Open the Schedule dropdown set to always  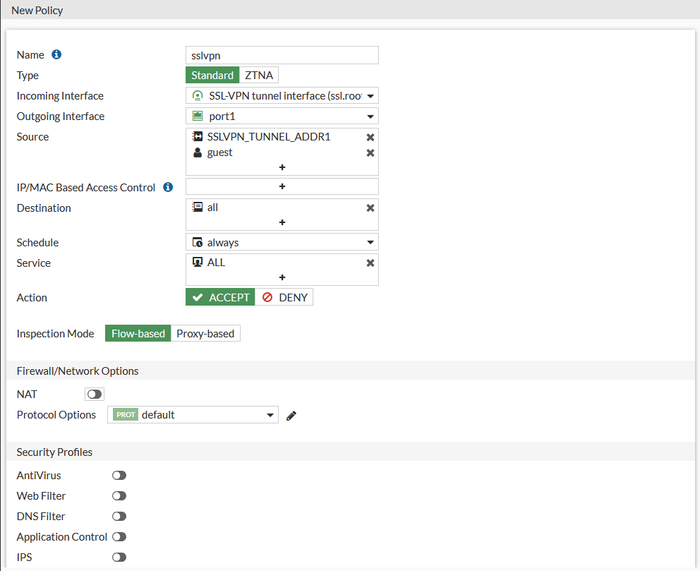pyautogui.click(x=282, y=242)
